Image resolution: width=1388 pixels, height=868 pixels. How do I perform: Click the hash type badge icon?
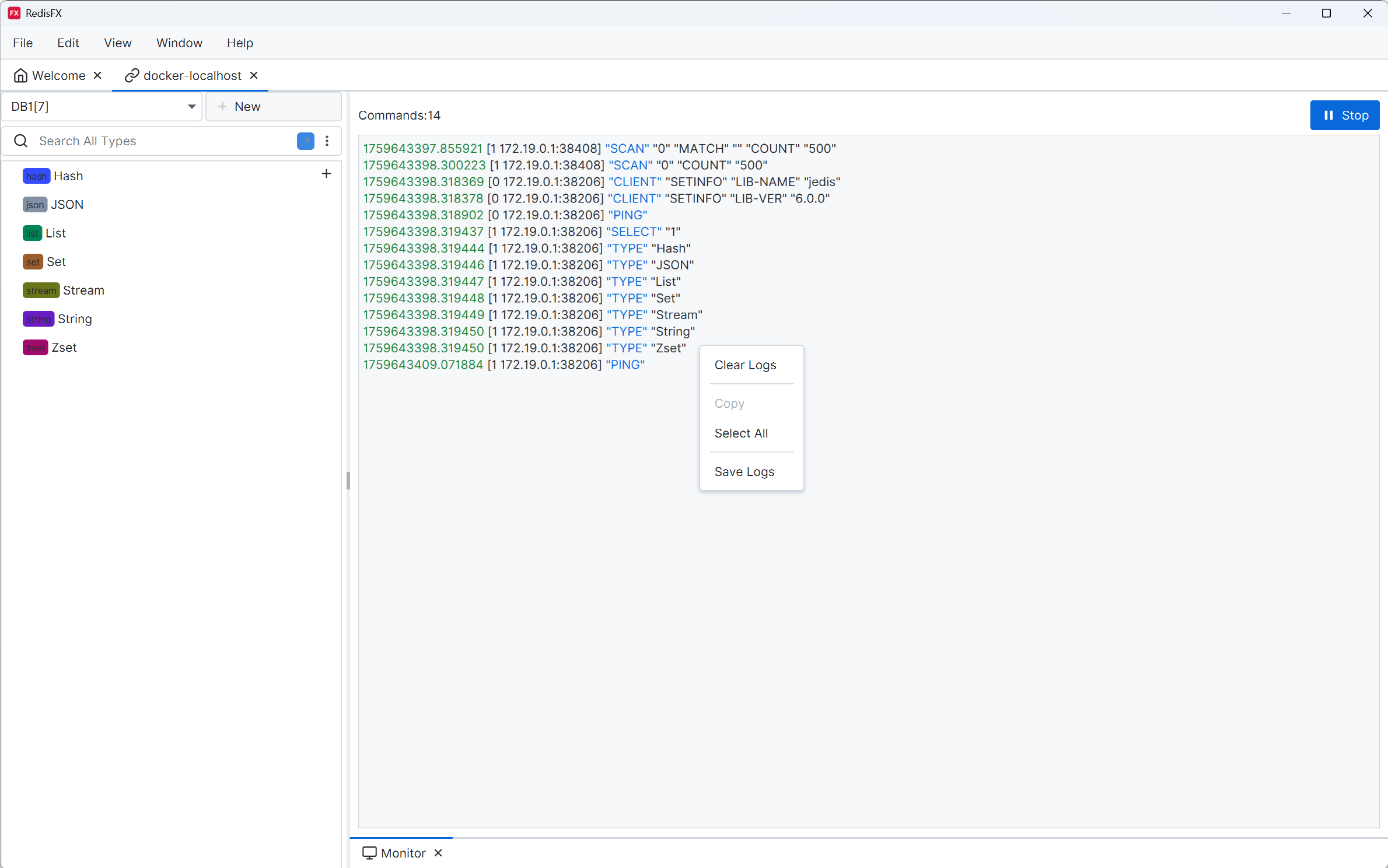(36, 176)
